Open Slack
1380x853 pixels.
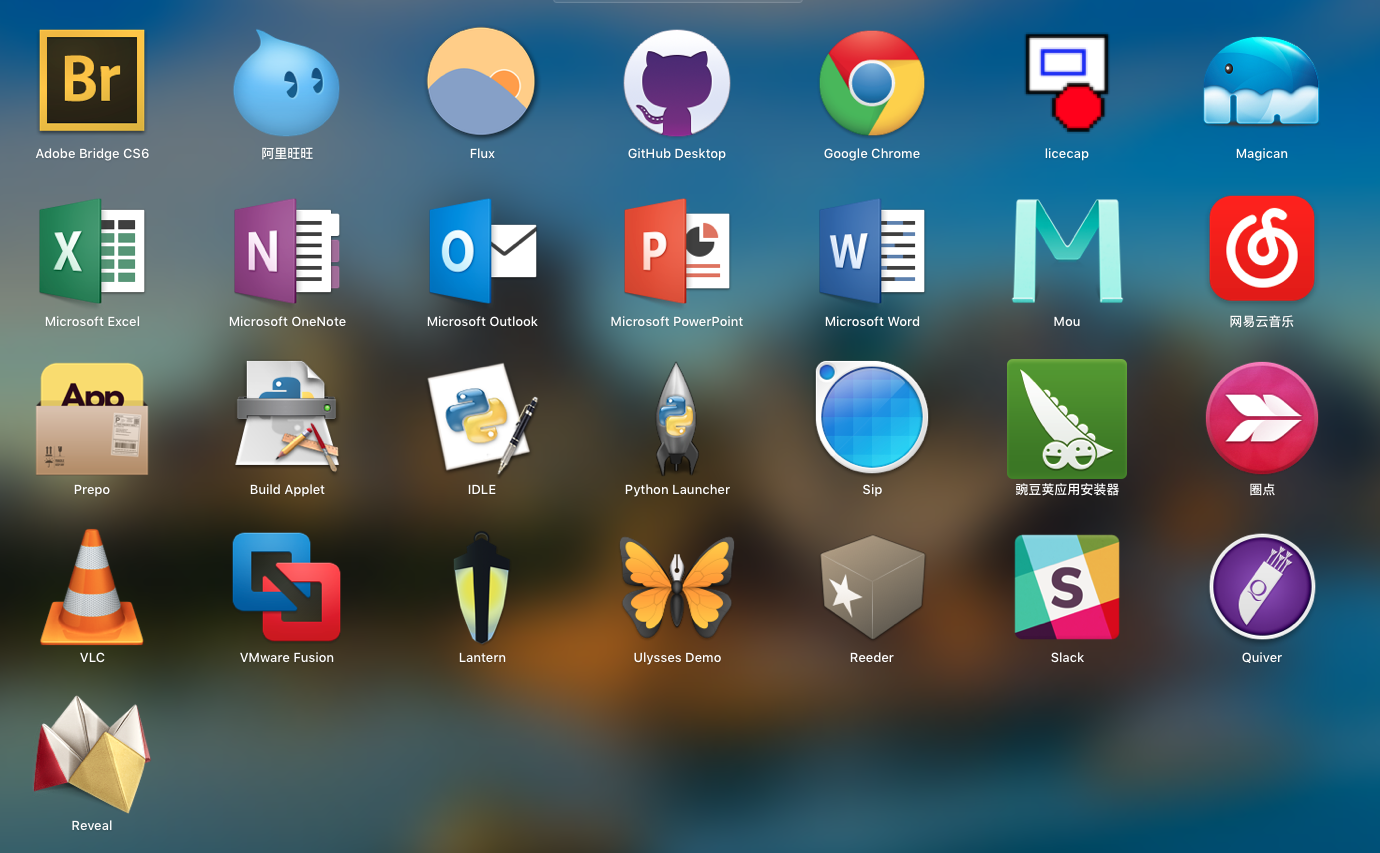tap(1067, 586)
